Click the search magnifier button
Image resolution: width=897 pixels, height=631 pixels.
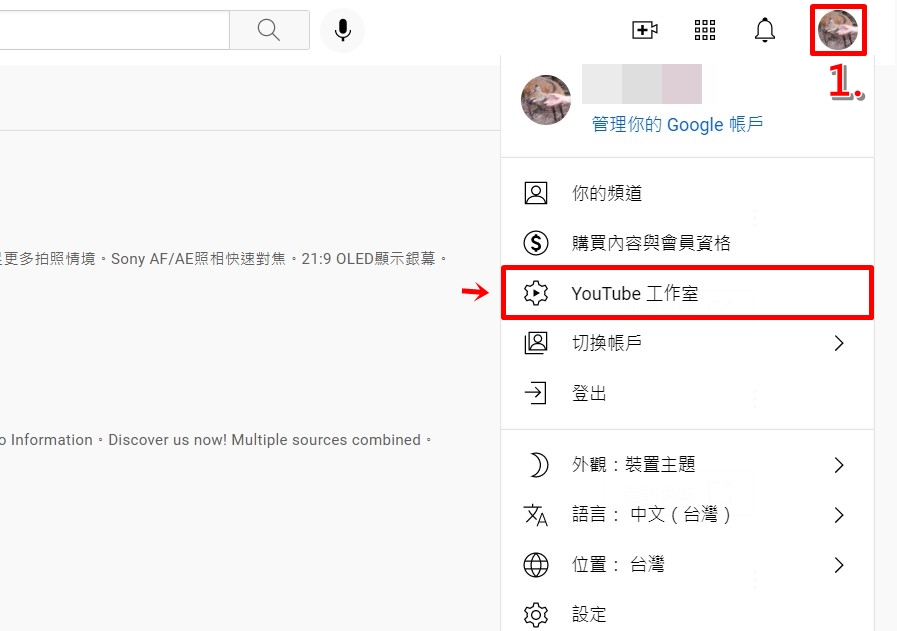click(x=269, y=30)
